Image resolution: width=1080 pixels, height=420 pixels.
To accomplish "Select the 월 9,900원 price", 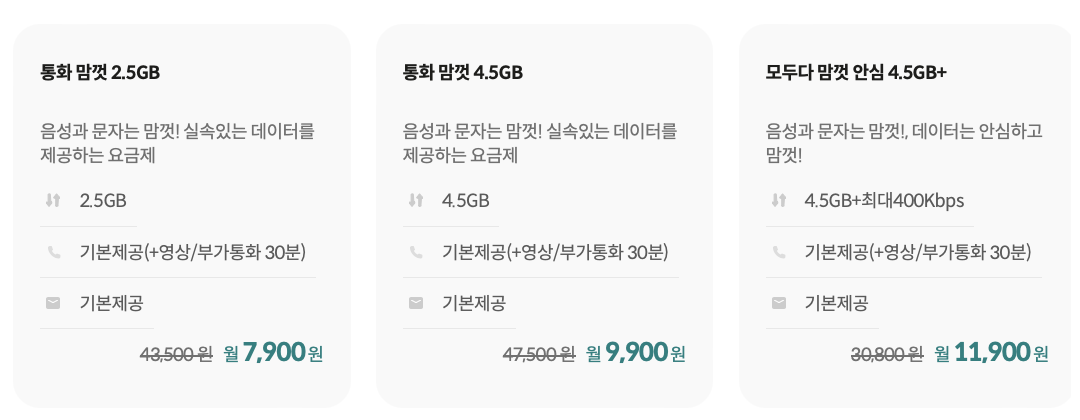I will [x=636, y=353].
